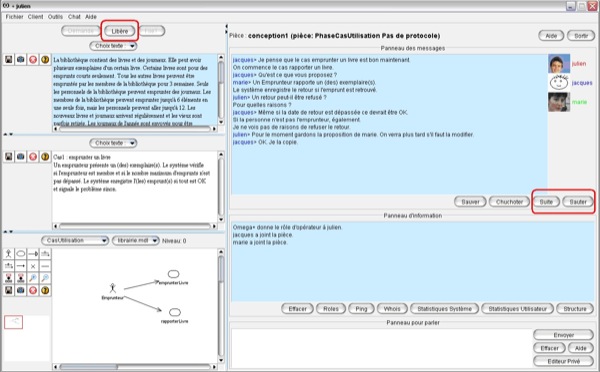The width and height of the screenshot is (600, 372).
Task: Select the use case ellipse tool
Action: 21,254
